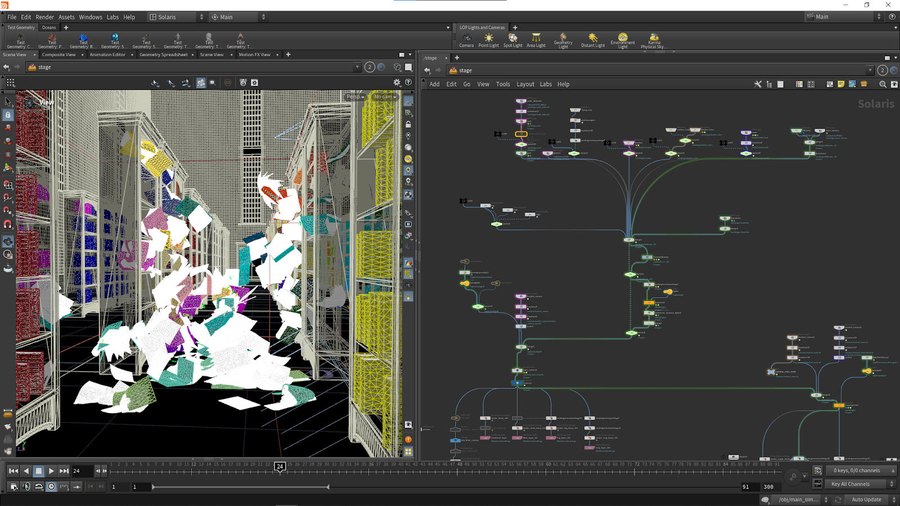Open the Oceans shelf tab

(49, 27)
